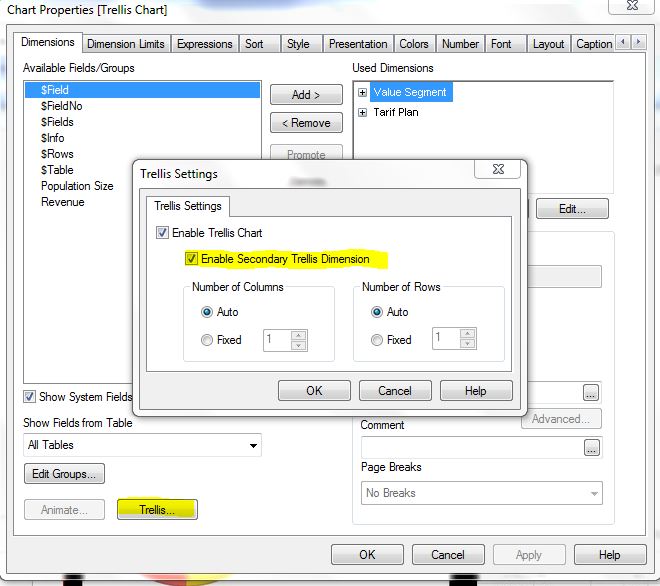
Task: Open the Comment ellipsis editor button
Action: [591, 447]
